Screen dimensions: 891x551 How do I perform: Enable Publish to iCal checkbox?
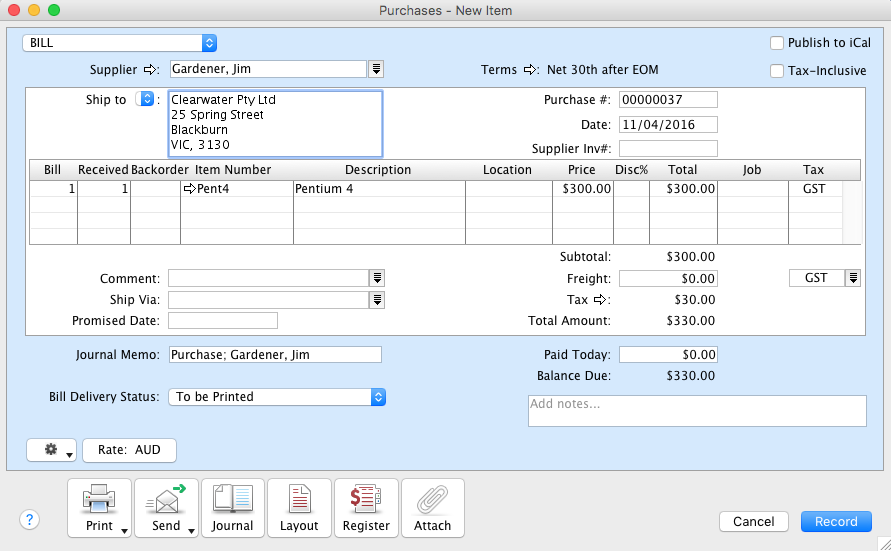coord(777,43)
